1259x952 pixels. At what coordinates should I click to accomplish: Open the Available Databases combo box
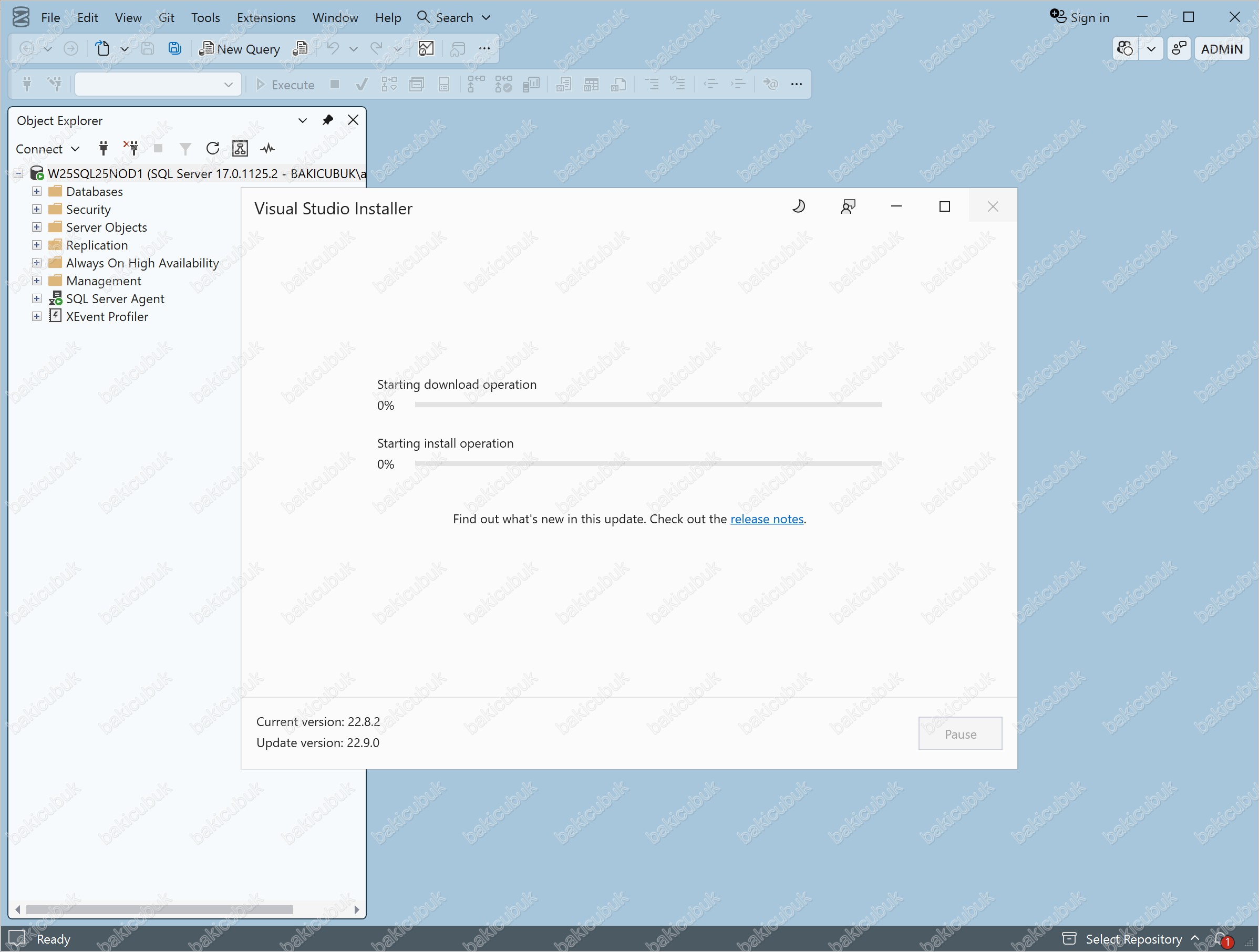[158, 84]
